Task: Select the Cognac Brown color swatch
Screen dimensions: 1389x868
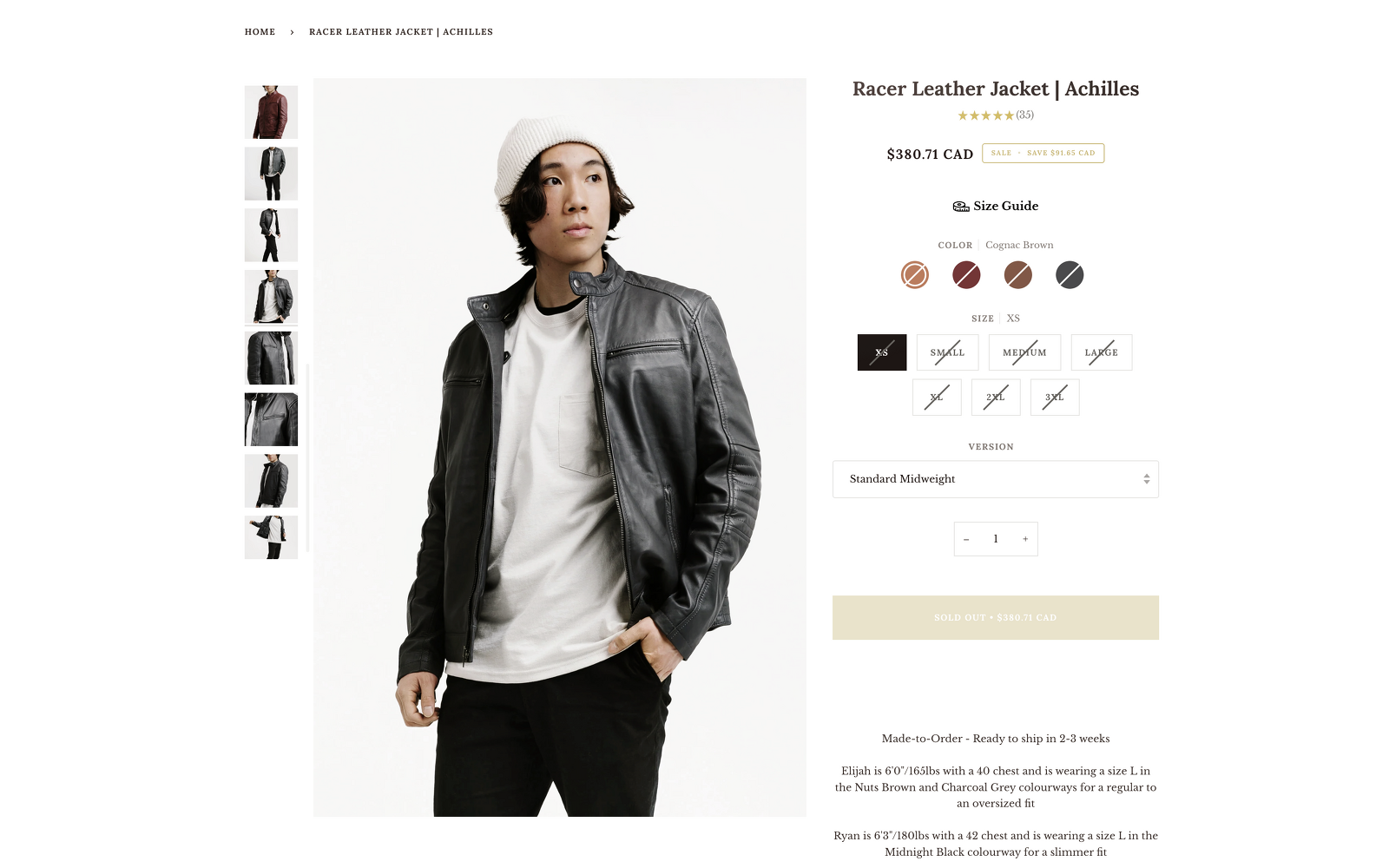Action: tap(914, 275)
